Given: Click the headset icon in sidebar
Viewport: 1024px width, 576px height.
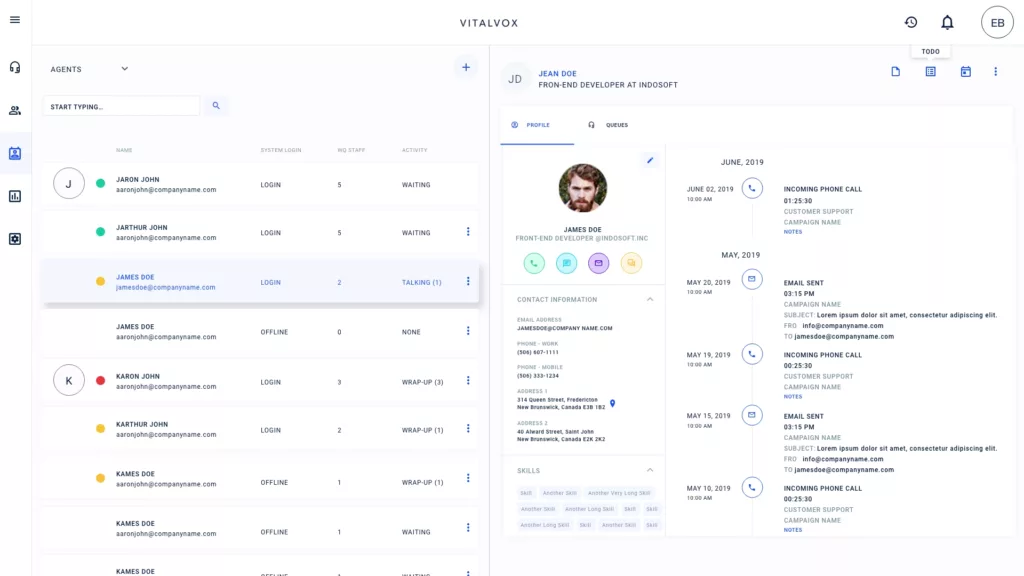Looking at the screenshot, I should click(x=15, y=67).
